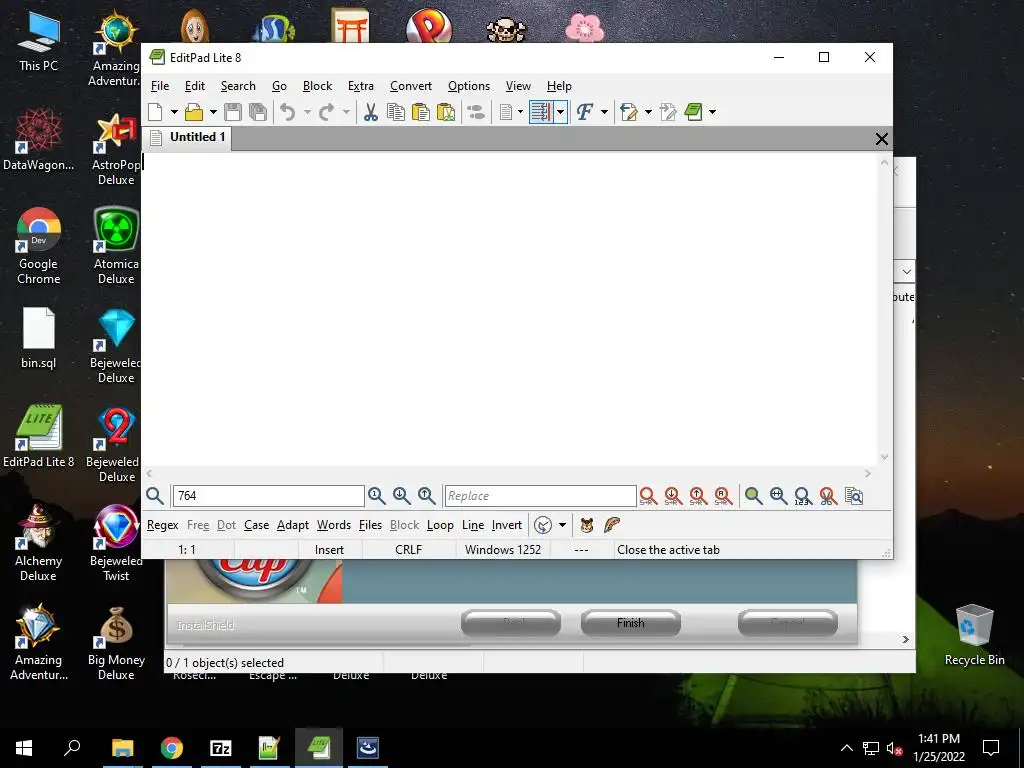
Task: Select the Untitled 1 tab
Action: 187,137
